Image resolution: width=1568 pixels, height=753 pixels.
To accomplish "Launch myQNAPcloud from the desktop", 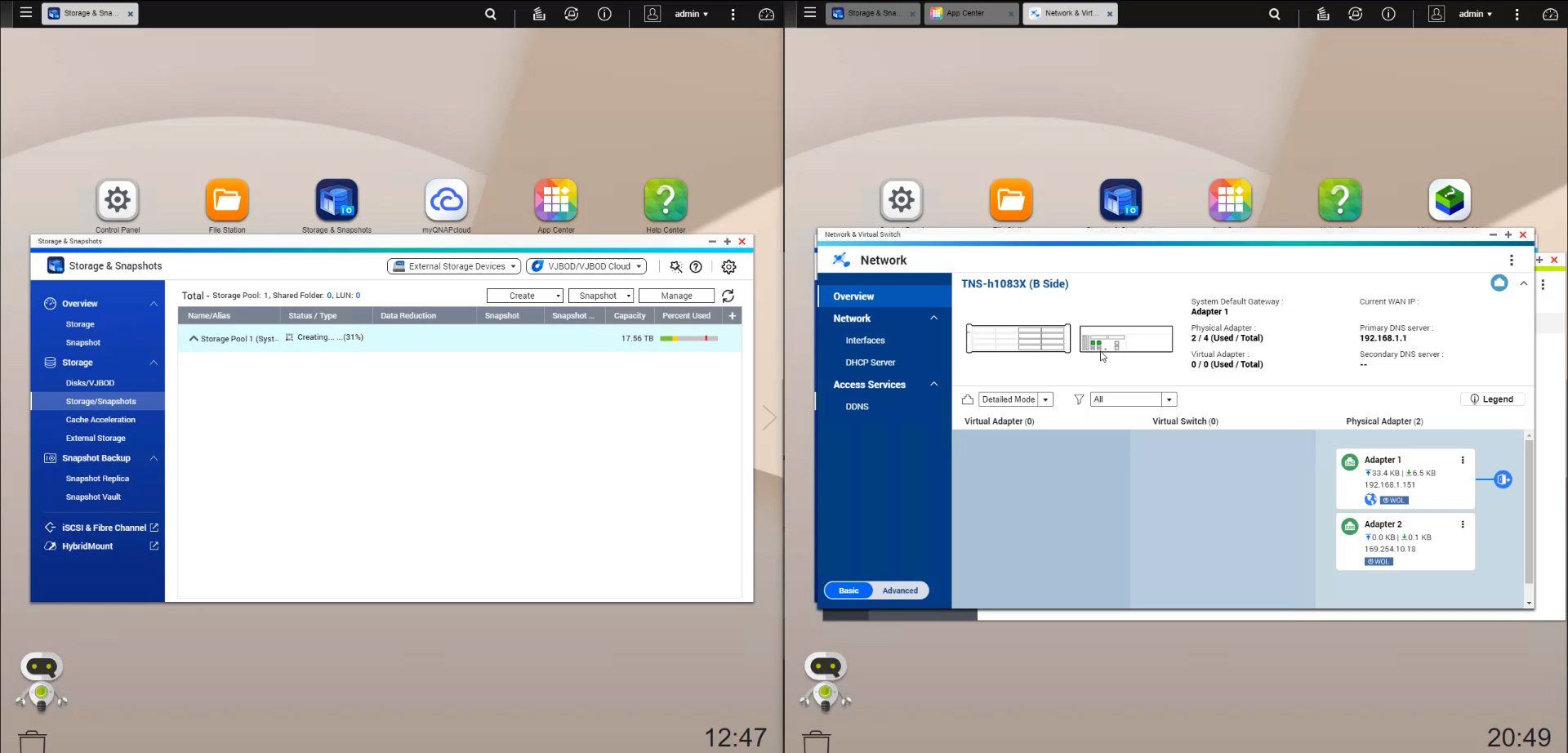I will (446, 200).
